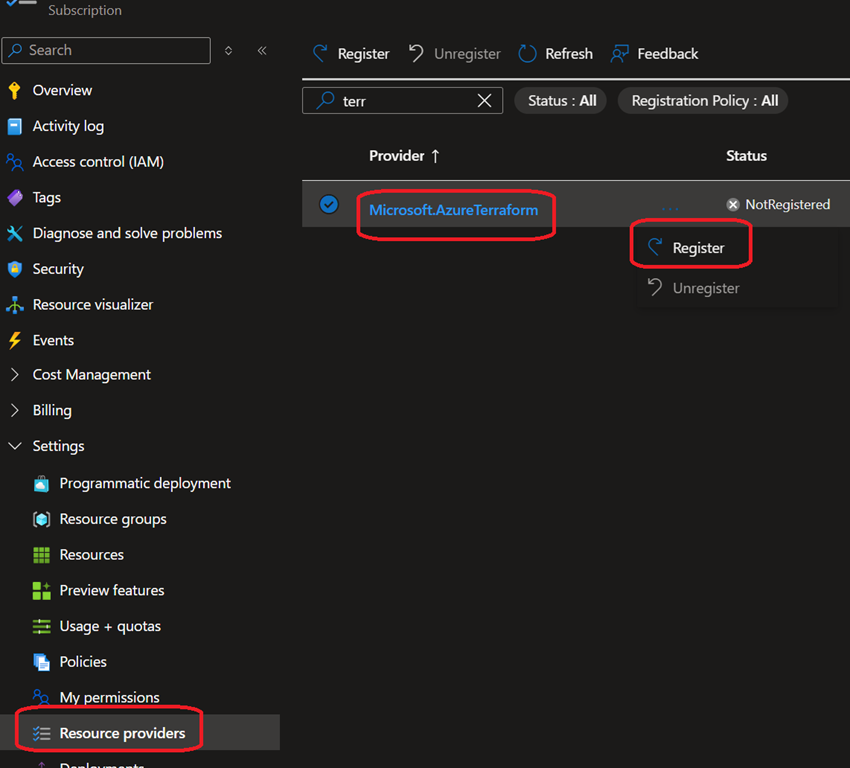Click the Microsoft.AzureTerraform provider link

pos(453,210)
